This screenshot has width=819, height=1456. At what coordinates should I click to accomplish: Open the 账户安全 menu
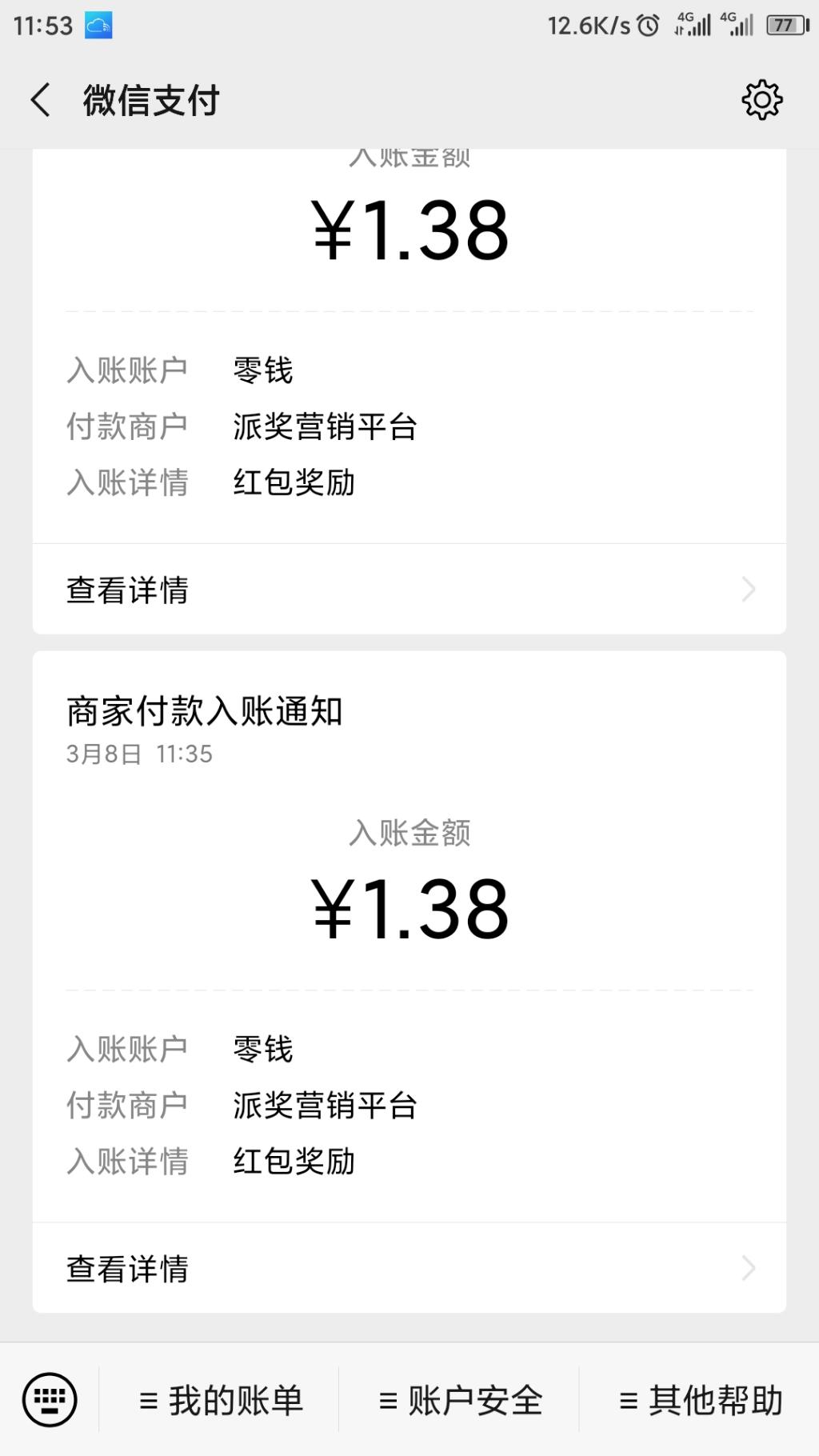click(461, 1400)
